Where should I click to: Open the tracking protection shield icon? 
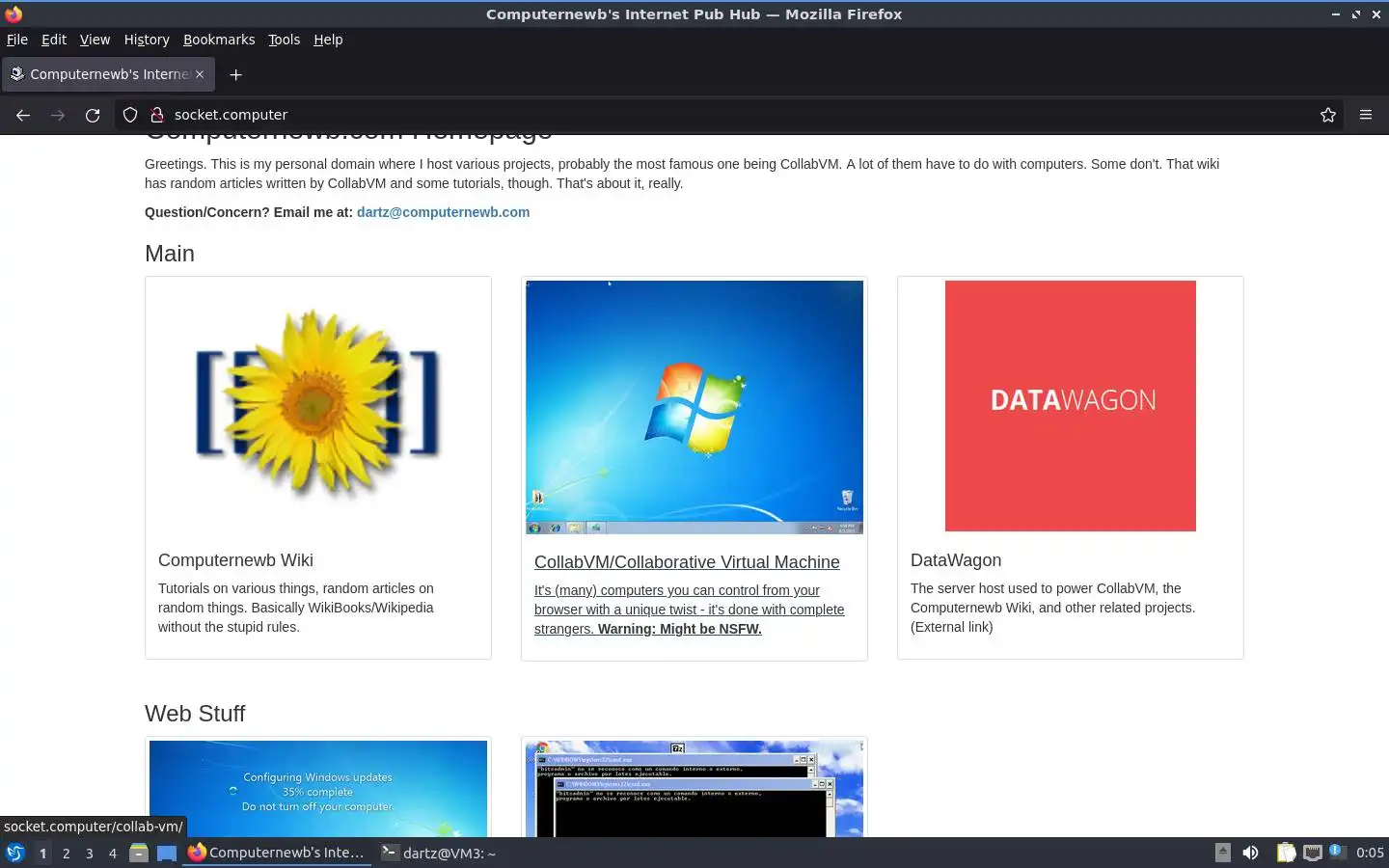coord(130,115)
